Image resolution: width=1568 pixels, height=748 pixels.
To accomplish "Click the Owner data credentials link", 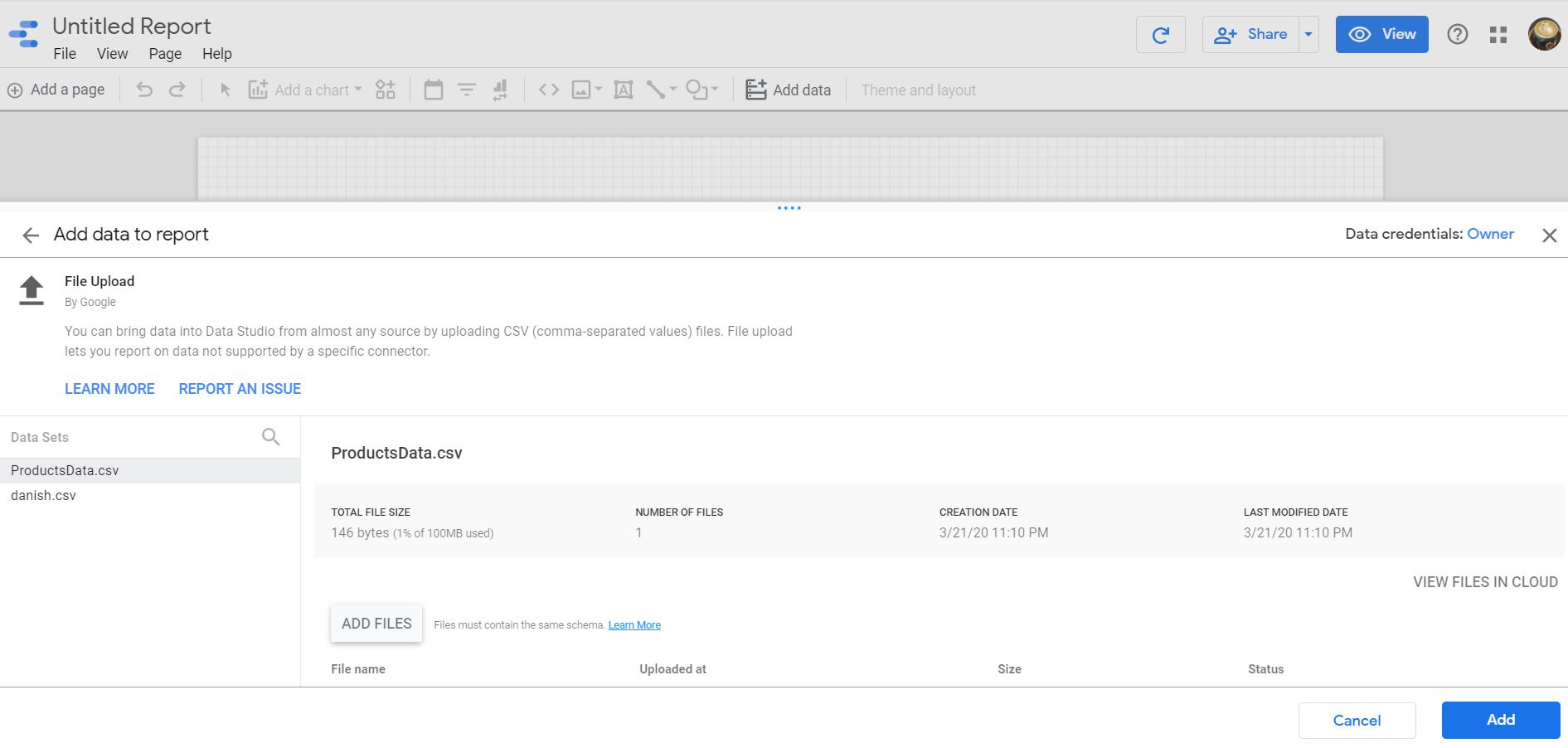I will [1490, 234].
